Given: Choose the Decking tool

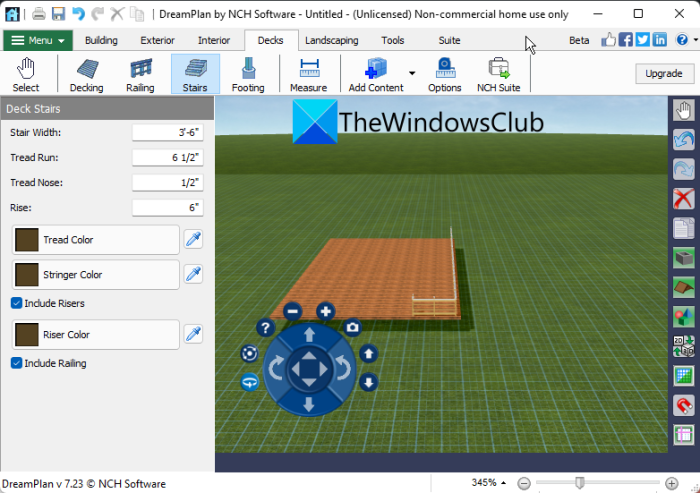Looking at the screenshot, I should point(87,74).
